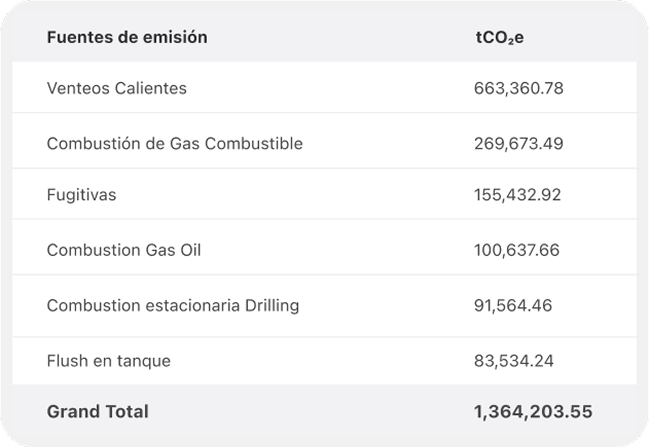This screenshot has width=649, height=447.
Task: Select the Combustion estacionaria Drilling label
Action: 173,305
